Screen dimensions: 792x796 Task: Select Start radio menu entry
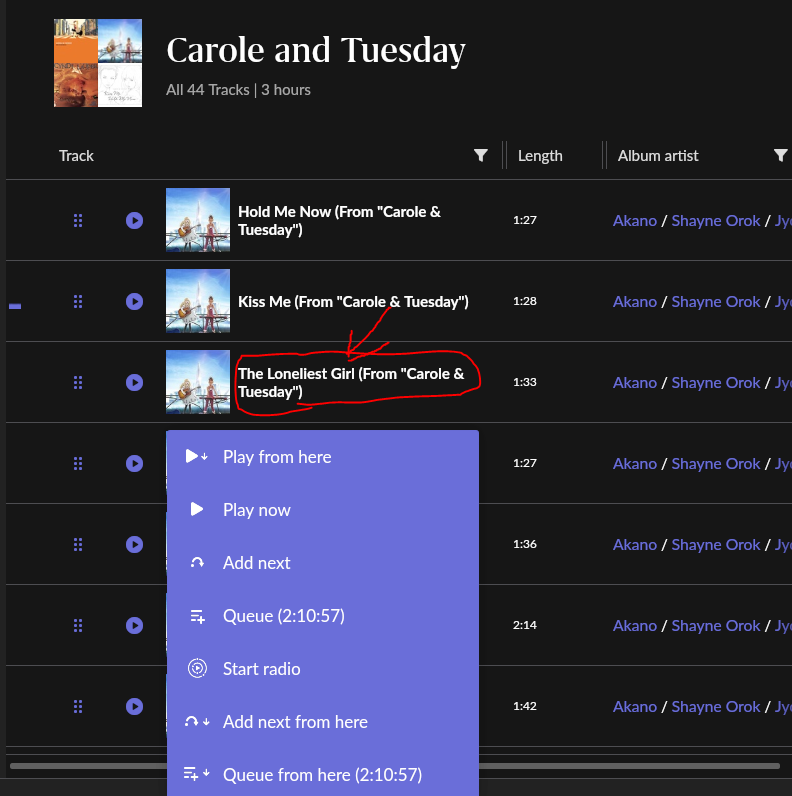(322, 669)
